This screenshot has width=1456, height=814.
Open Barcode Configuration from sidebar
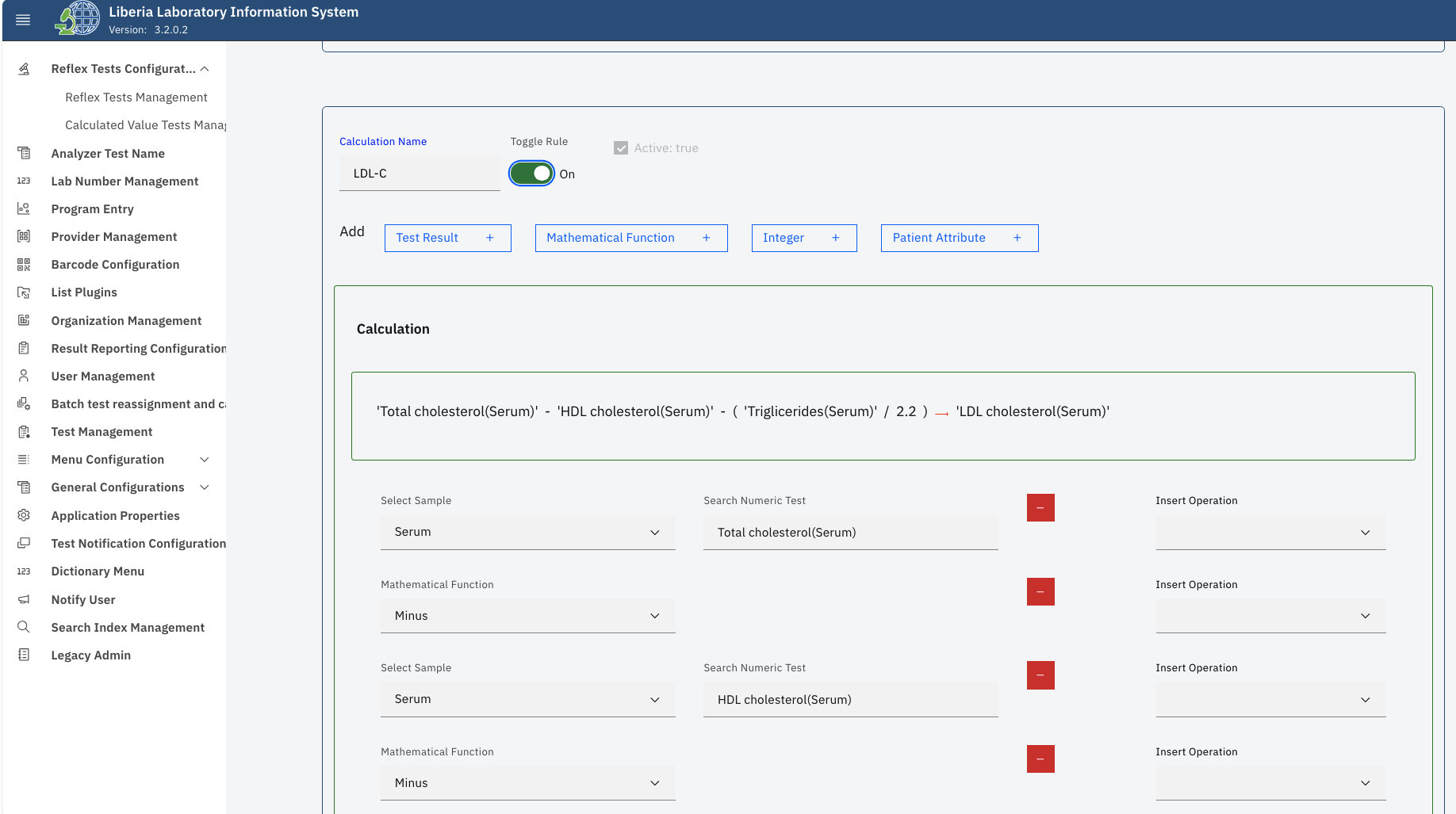coord(115,265)
